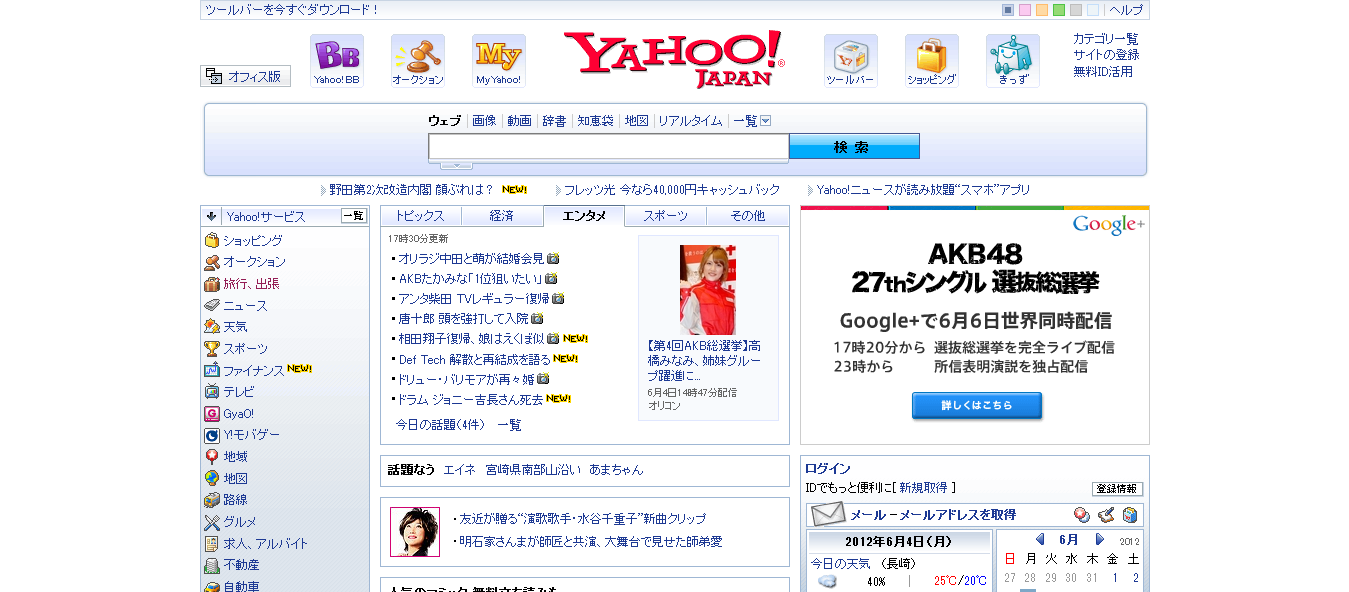1349x592 pixels.
Task: Click the ショッピング sidebar icon
Action: (212, 240)
